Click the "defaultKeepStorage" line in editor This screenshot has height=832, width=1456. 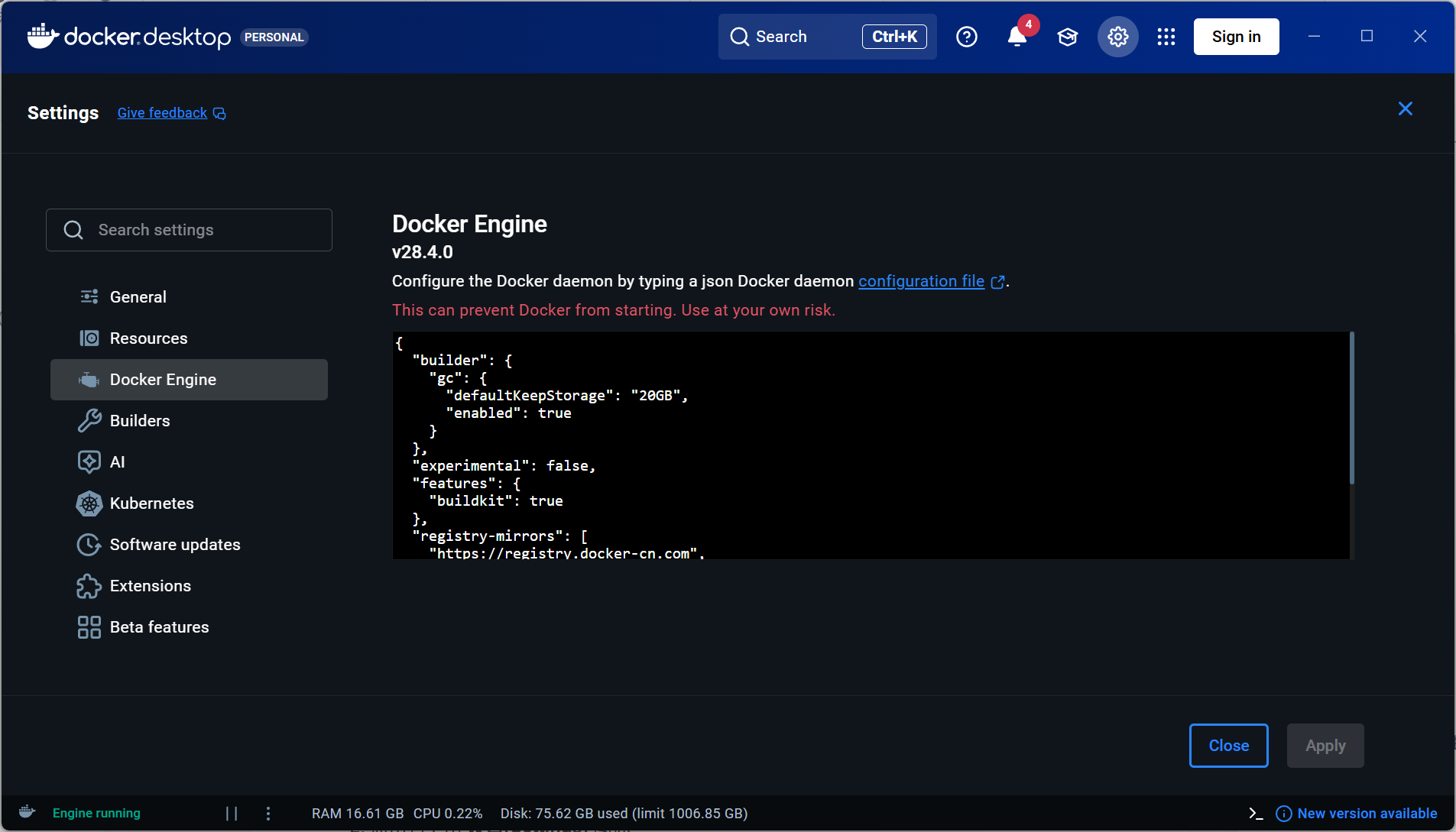[x=567, y=395]
